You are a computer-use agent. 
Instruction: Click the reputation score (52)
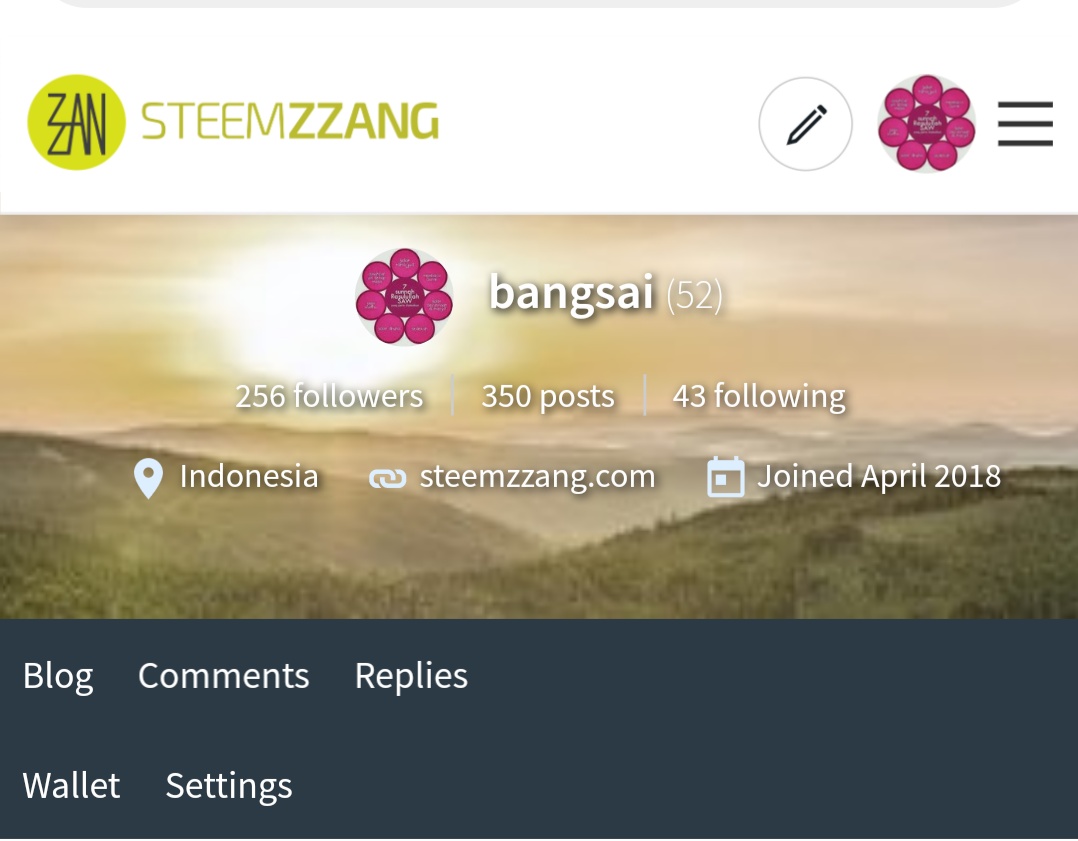tap(694, 296)
